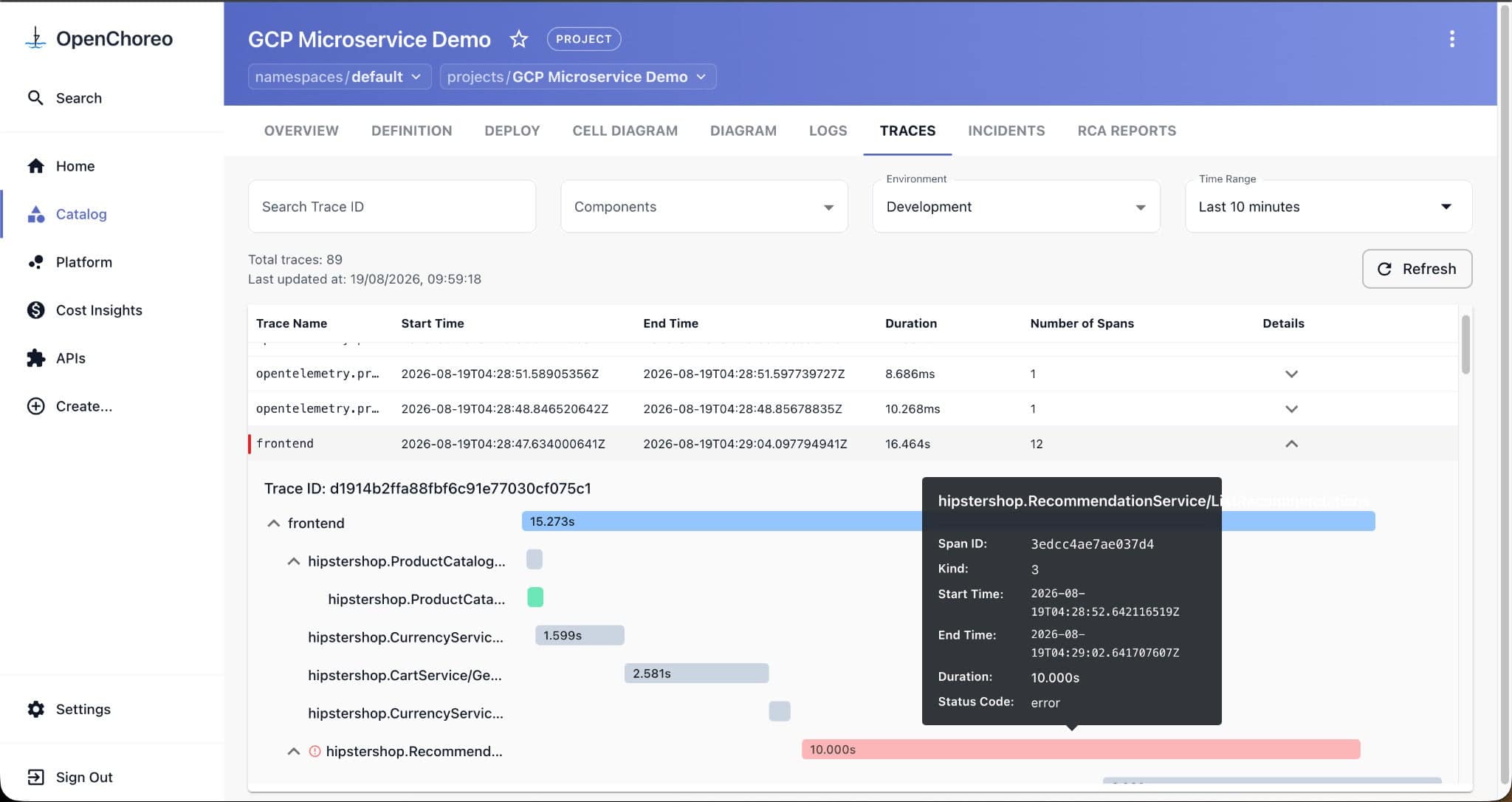Click the Refresh button
The image size is (1512, 802).
1417,269
